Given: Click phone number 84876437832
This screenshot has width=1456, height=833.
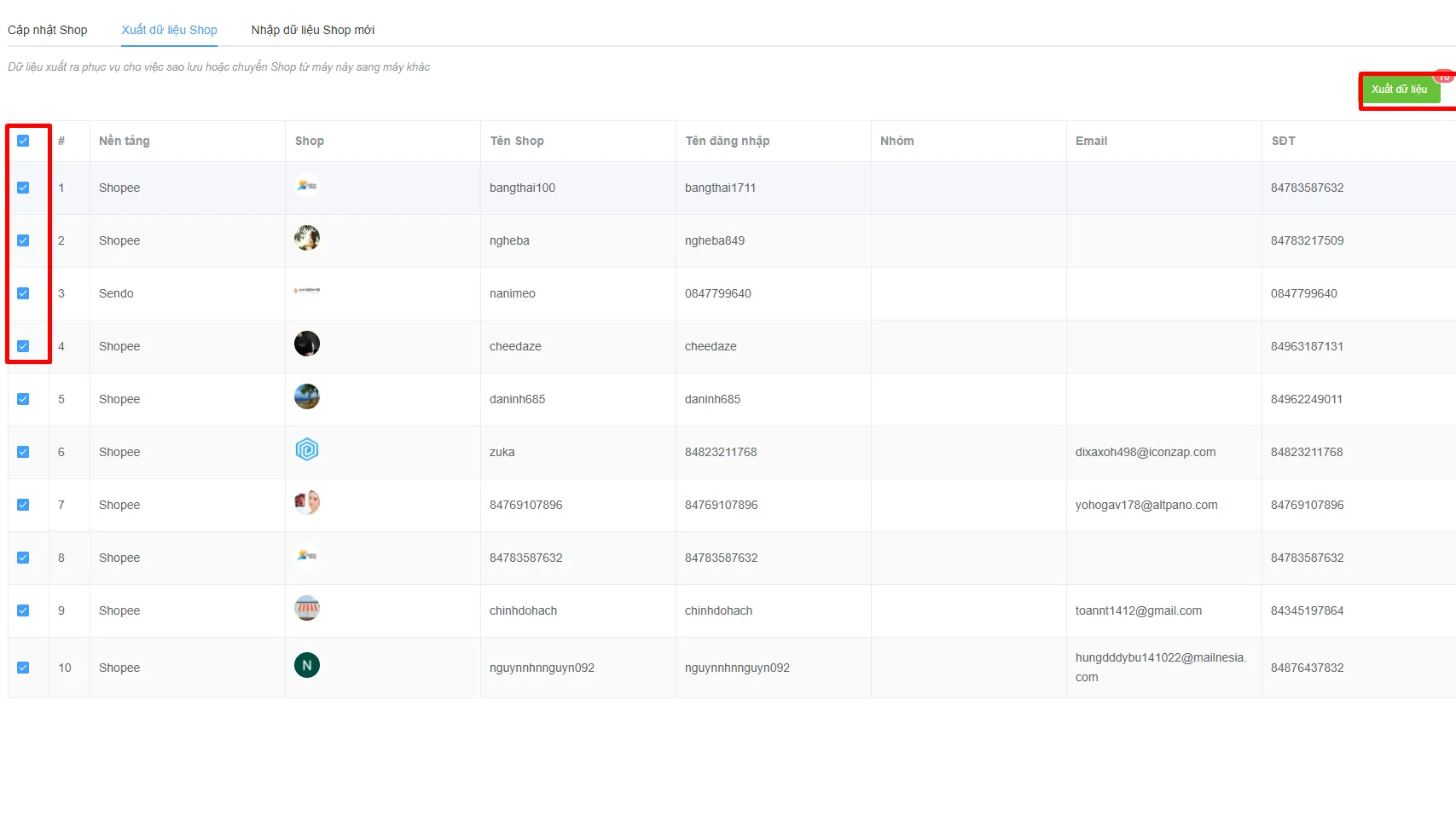Looking at the screenshot, I should point(1307,668).
